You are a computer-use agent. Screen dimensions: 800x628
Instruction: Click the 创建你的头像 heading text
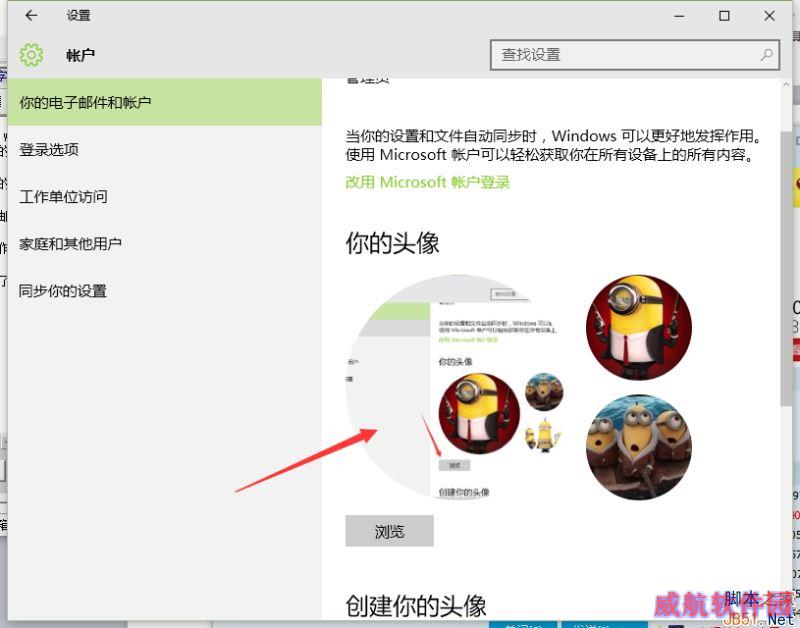click(416, 606)
